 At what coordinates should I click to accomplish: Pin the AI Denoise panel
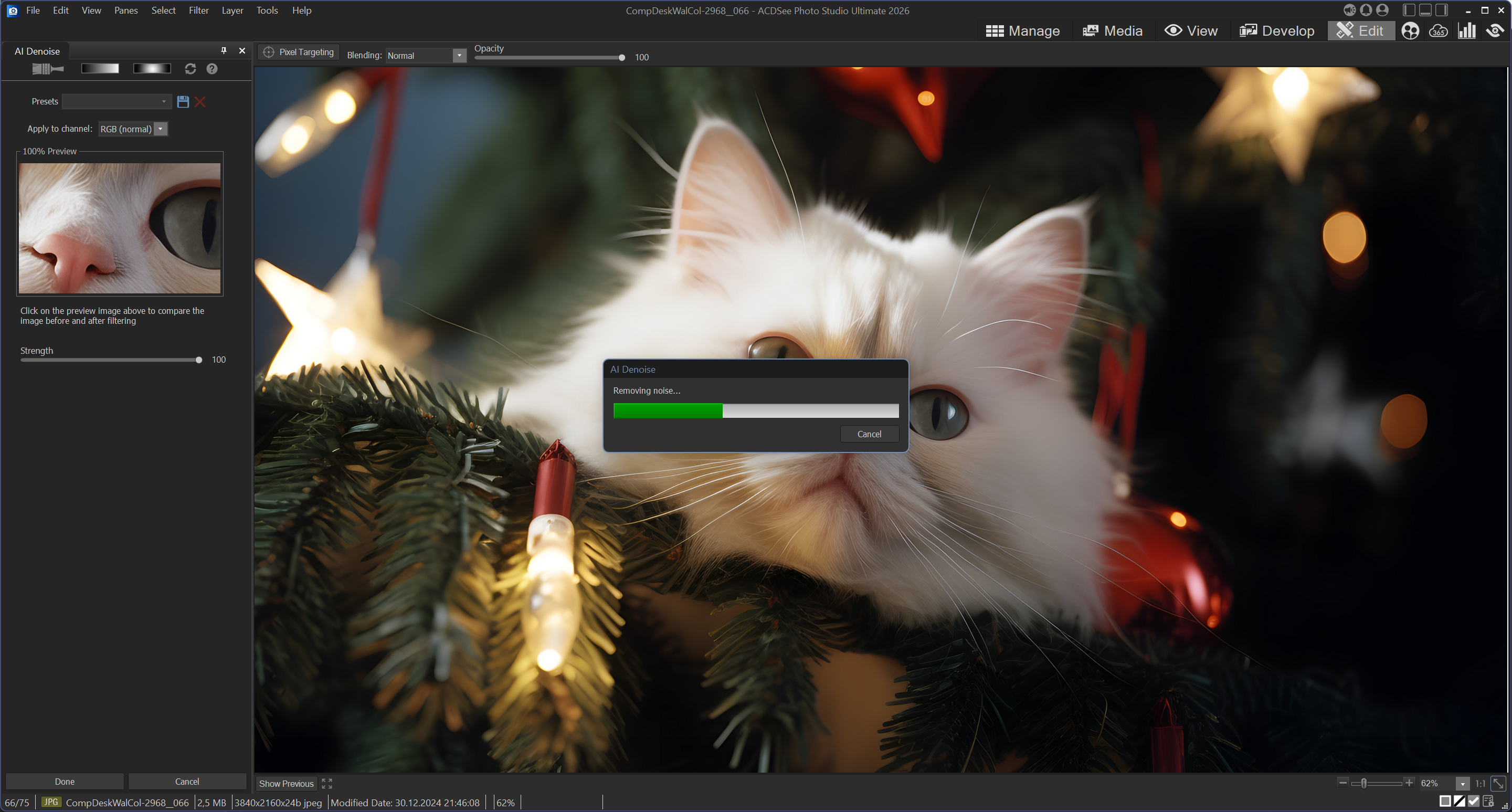(224, 50)
